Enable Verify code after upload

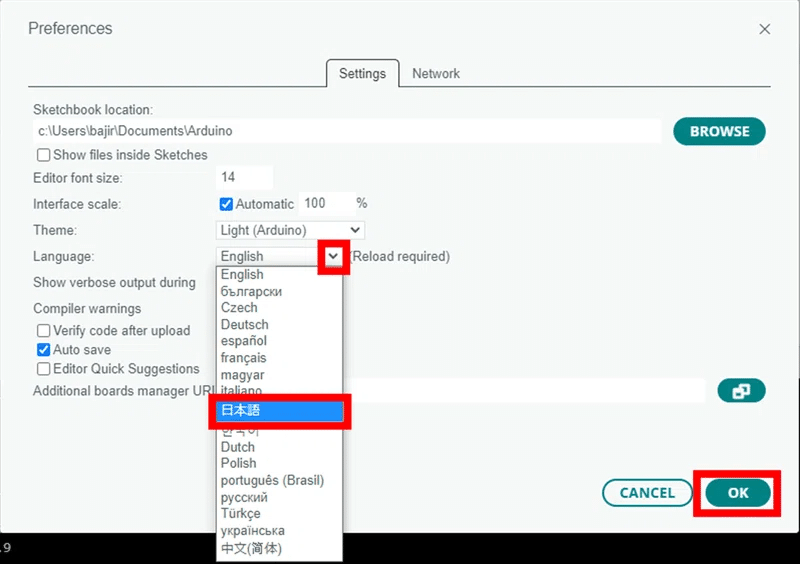(43, 331)
